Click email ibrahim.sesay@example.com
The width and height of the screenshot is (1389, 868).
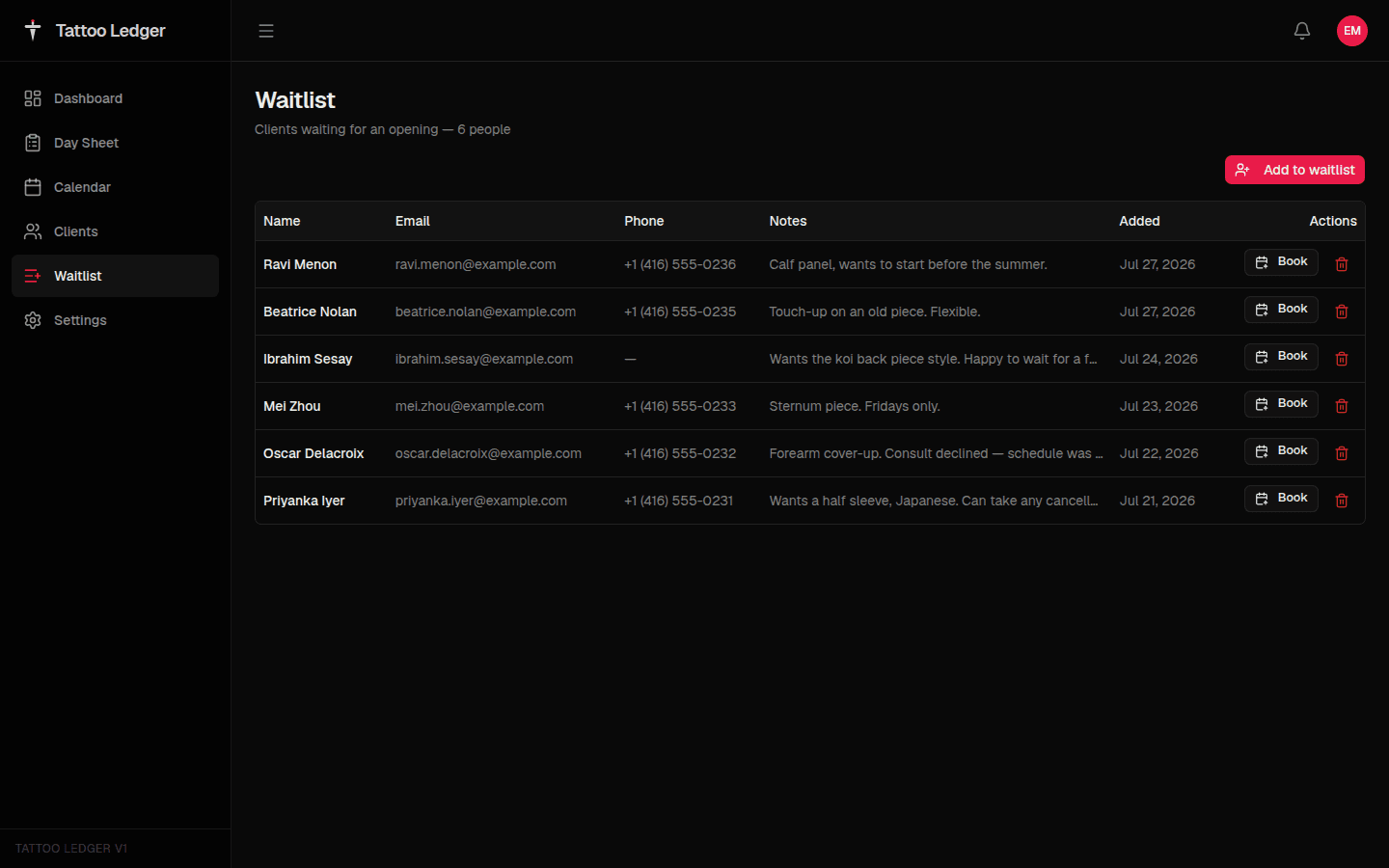(484, 359)
